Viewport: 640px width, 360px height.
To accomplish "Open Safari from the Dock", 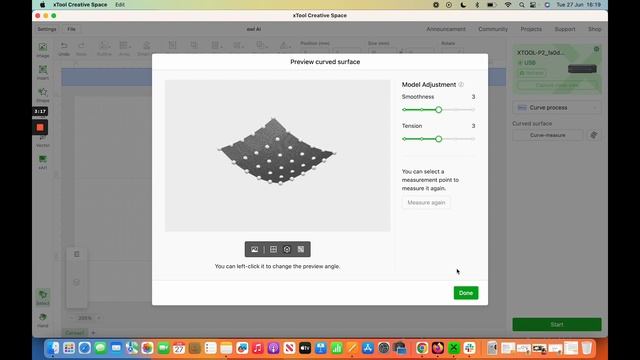I will coord(84,348).
